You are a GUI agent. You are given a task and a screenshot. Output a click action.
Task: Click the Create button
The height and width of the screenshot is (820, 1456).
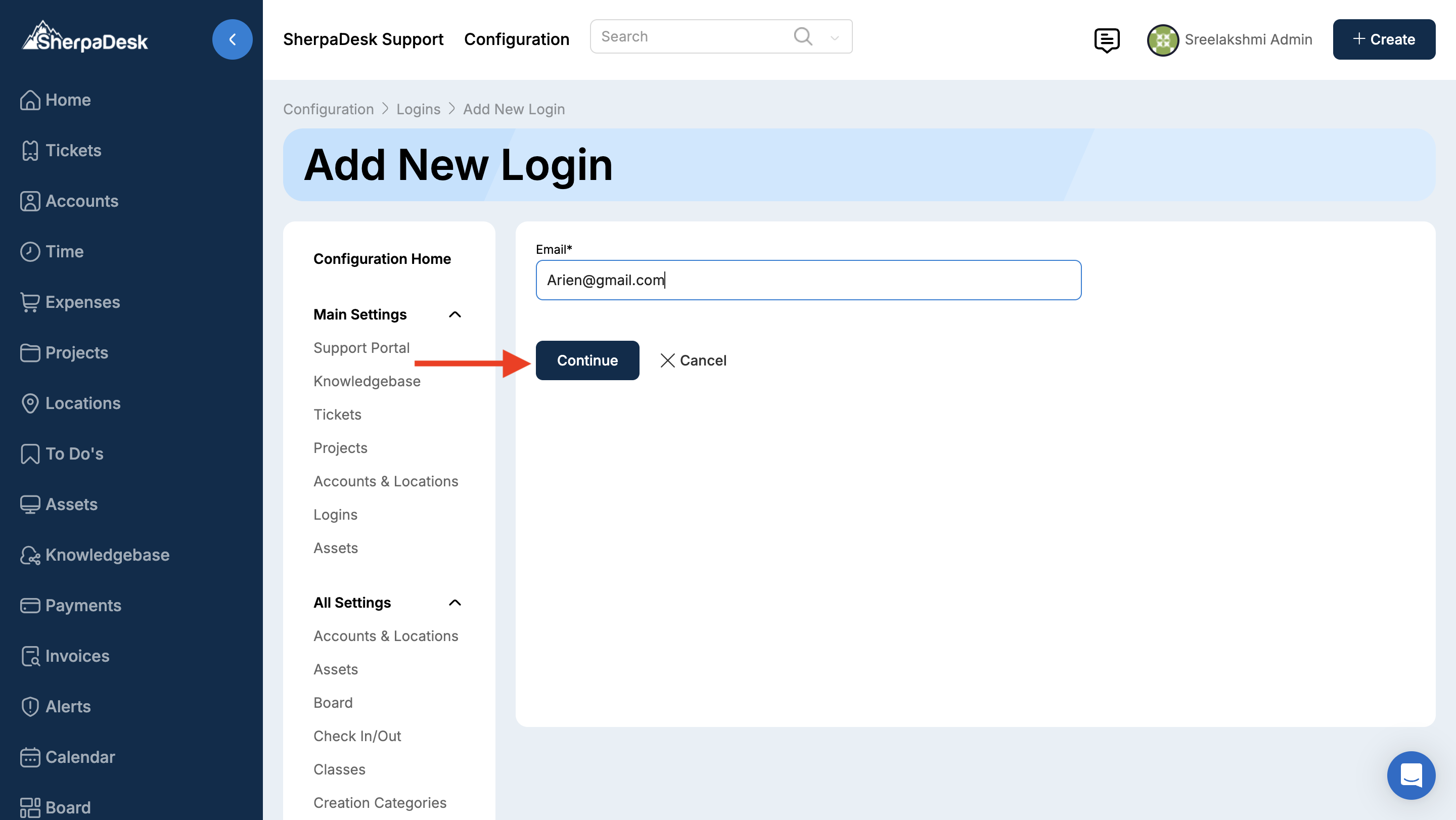tap(1383, 39)
